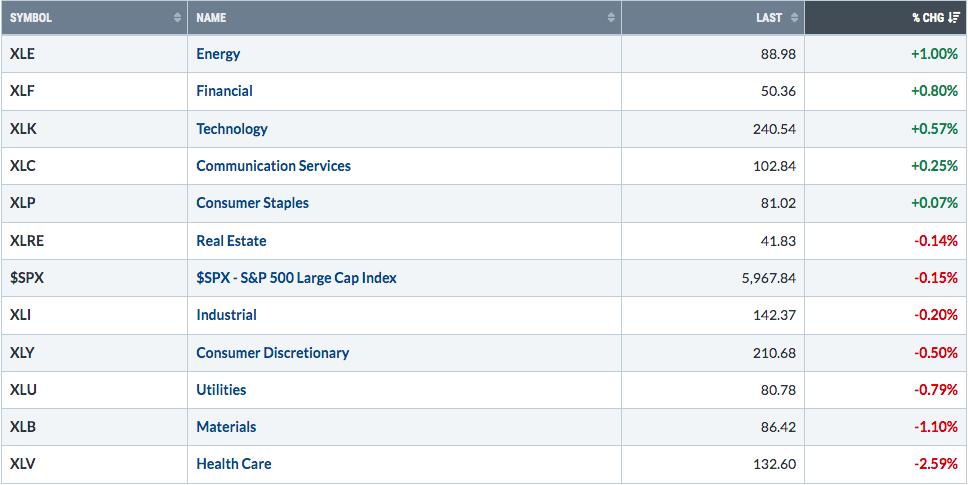
Task: Open the Financial sector link
Action: pyautogui.click(x=224, y=91)
